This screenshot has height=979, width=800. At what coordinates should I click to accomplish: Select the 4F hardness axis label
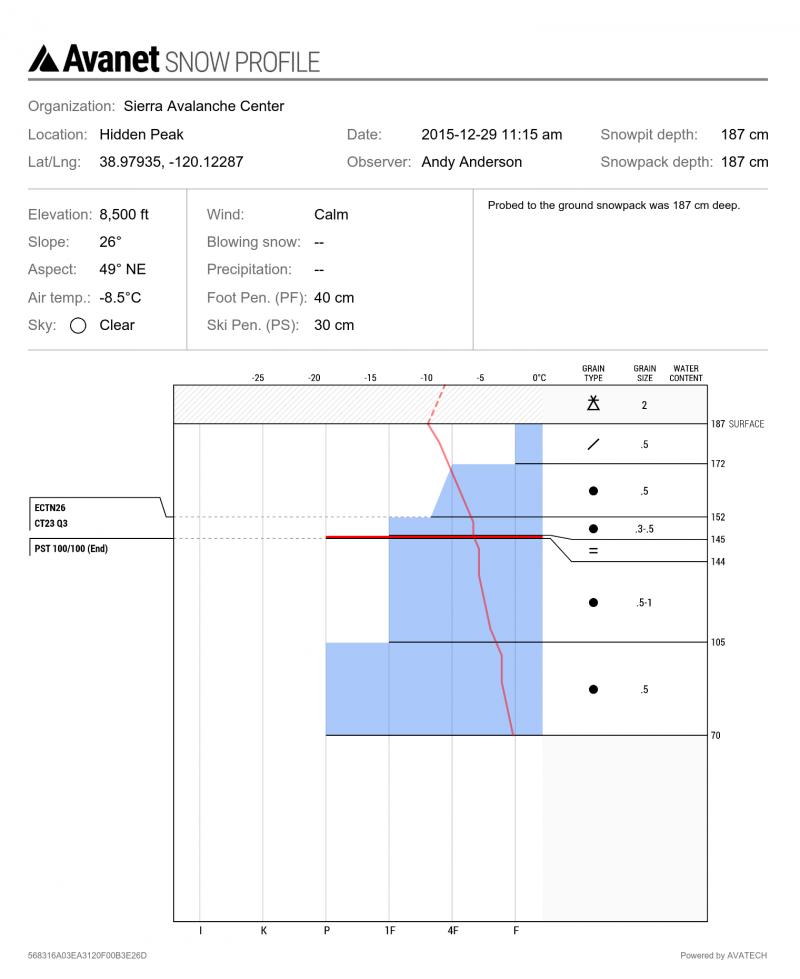click(453, 931)
